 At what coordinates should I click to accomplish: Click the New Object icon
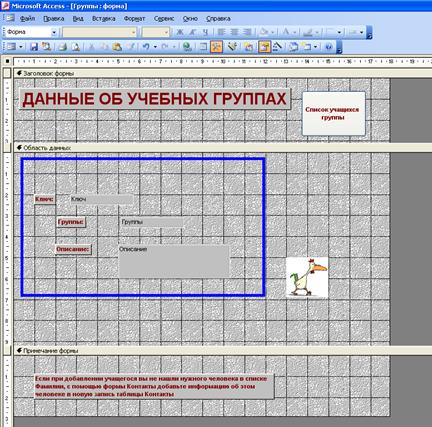coord(306,47)
